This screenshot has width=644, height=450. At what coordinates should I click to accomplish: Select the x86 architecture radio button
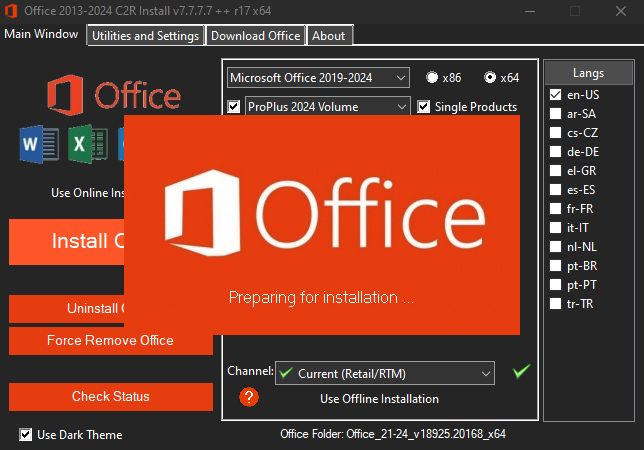pos(432,77)
